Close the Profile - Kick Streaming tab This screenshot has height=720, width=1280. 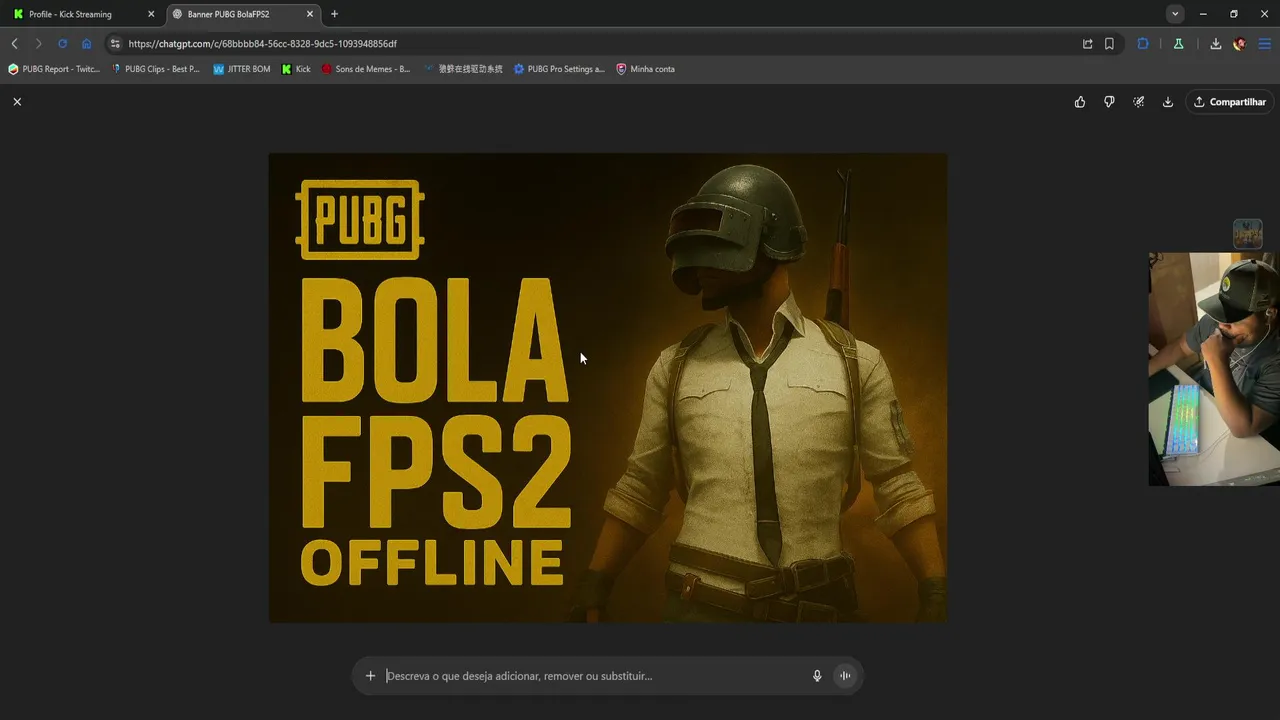coord(151,14)
